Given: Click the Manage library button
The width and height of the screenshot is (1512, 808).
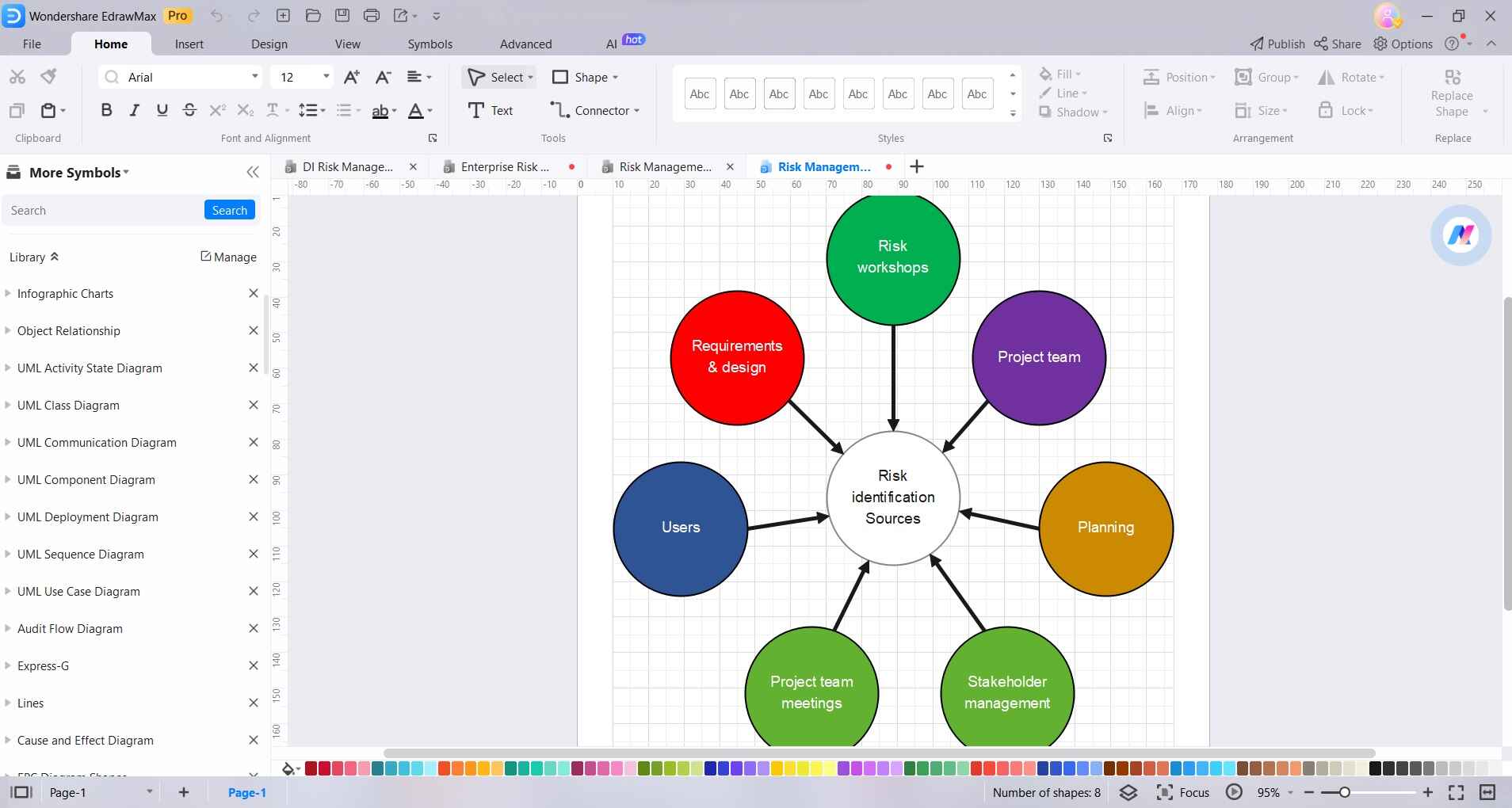Looking at the screenshot, I should click(228, 257).
